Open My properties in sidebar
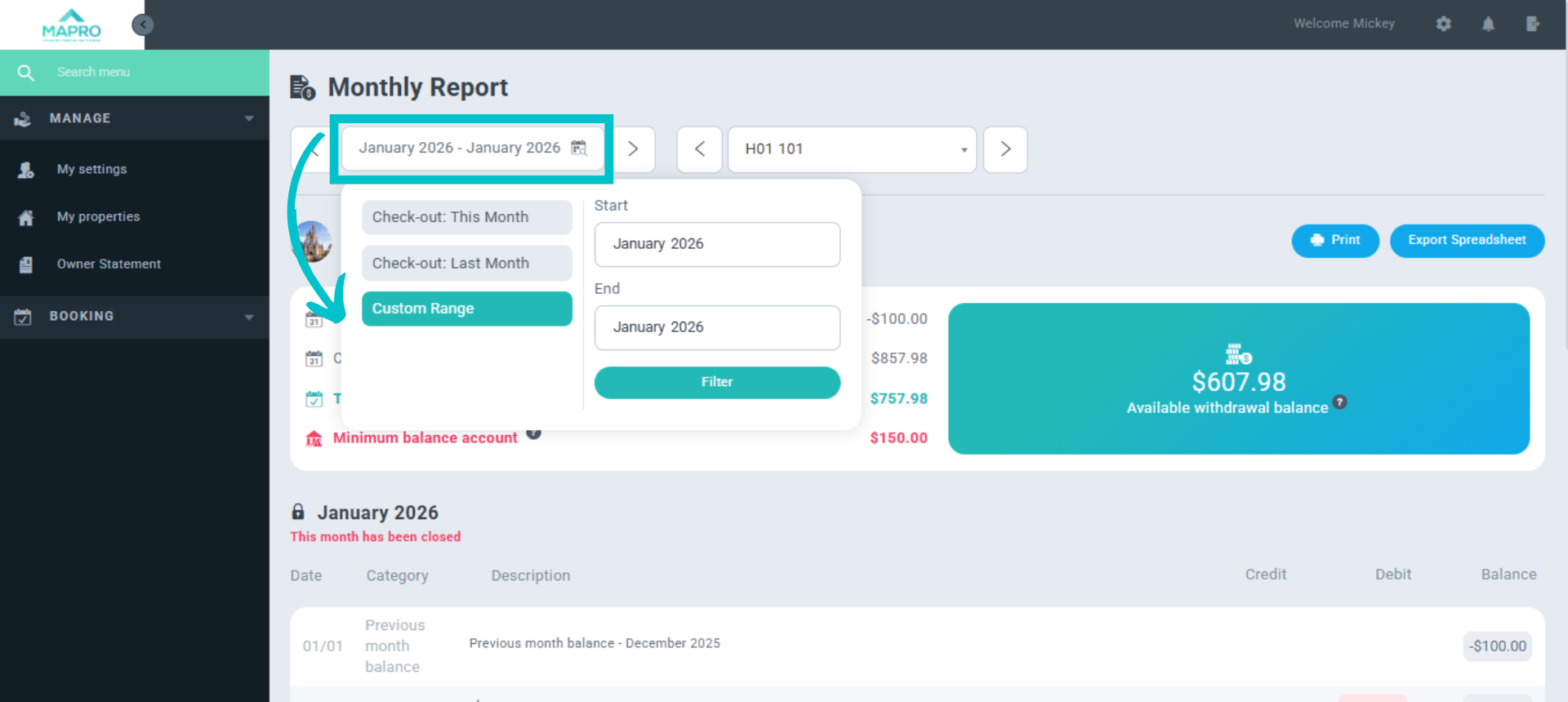 pos(98,216)
